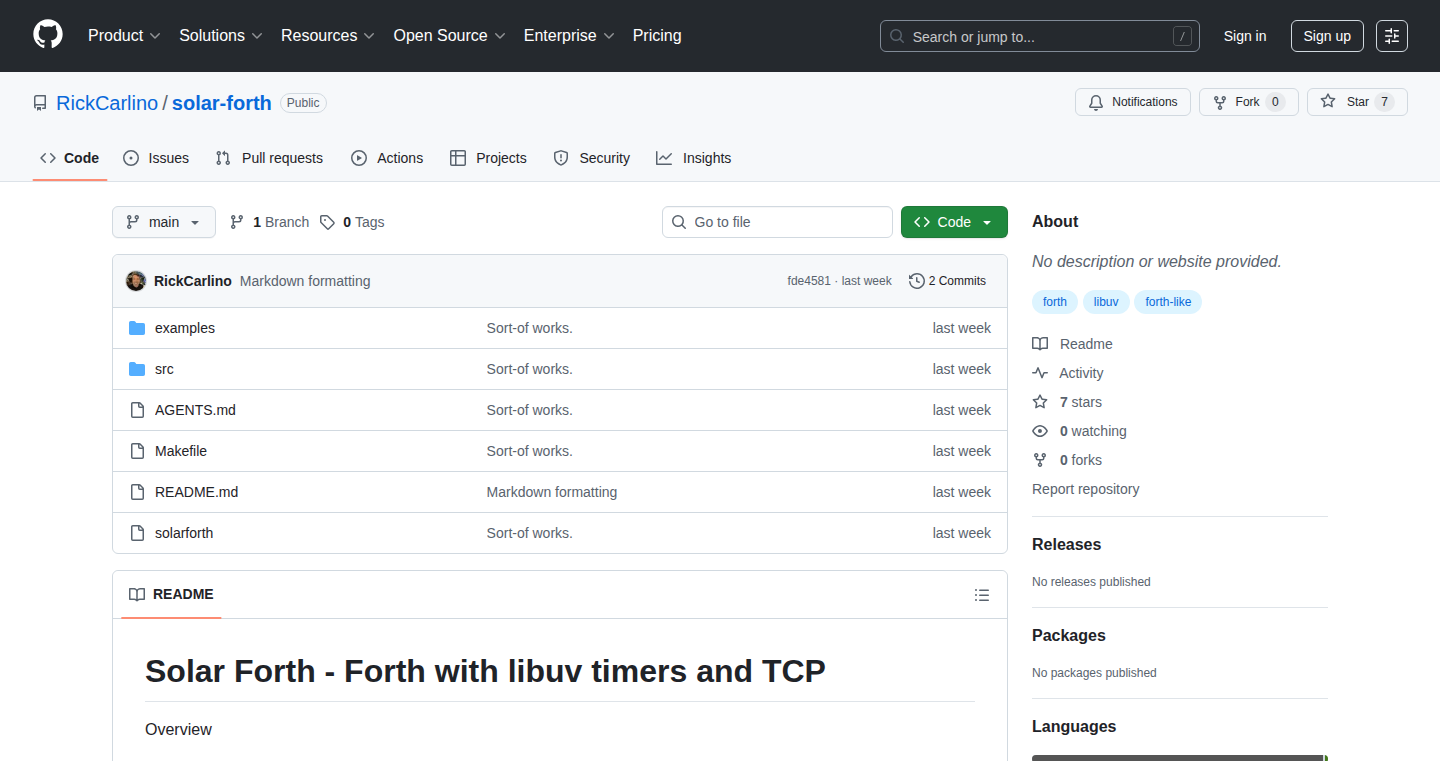
Task: Open the Notifications bell button
Action: pos(1133,102)
